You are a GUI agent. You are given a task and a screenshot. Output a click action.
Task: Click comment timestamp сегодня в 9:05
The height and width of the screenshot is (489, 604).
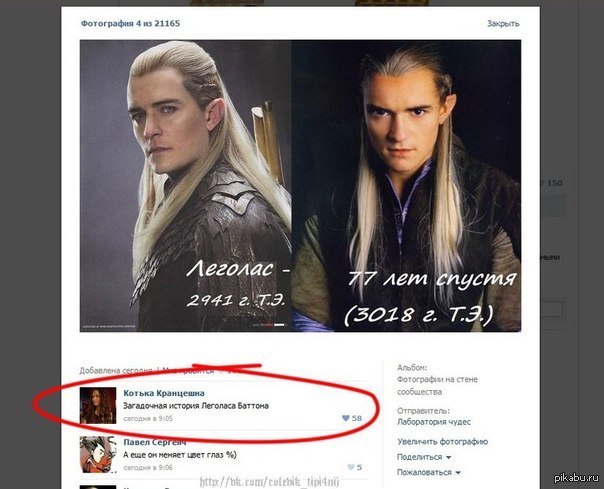(x=148, y=418)
